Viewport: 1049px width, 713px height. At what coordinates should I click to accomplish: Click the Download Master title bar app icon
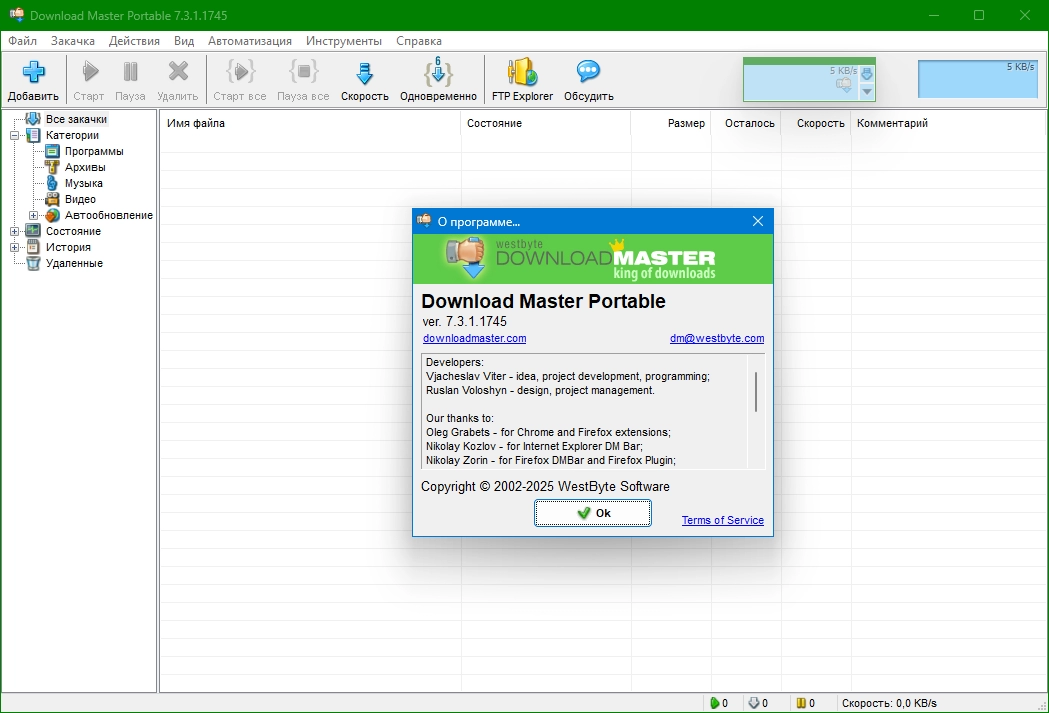(x=17, y=14)
